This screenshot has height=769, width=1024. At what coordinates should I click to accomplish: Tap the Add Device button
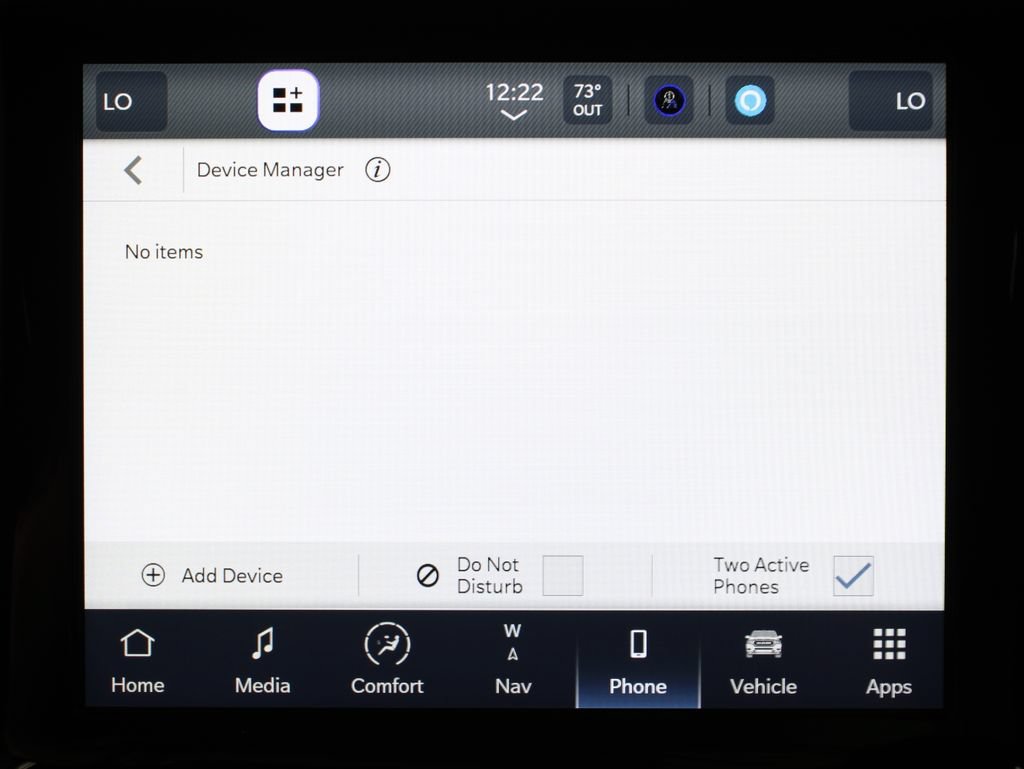click(x=212, y=575)
